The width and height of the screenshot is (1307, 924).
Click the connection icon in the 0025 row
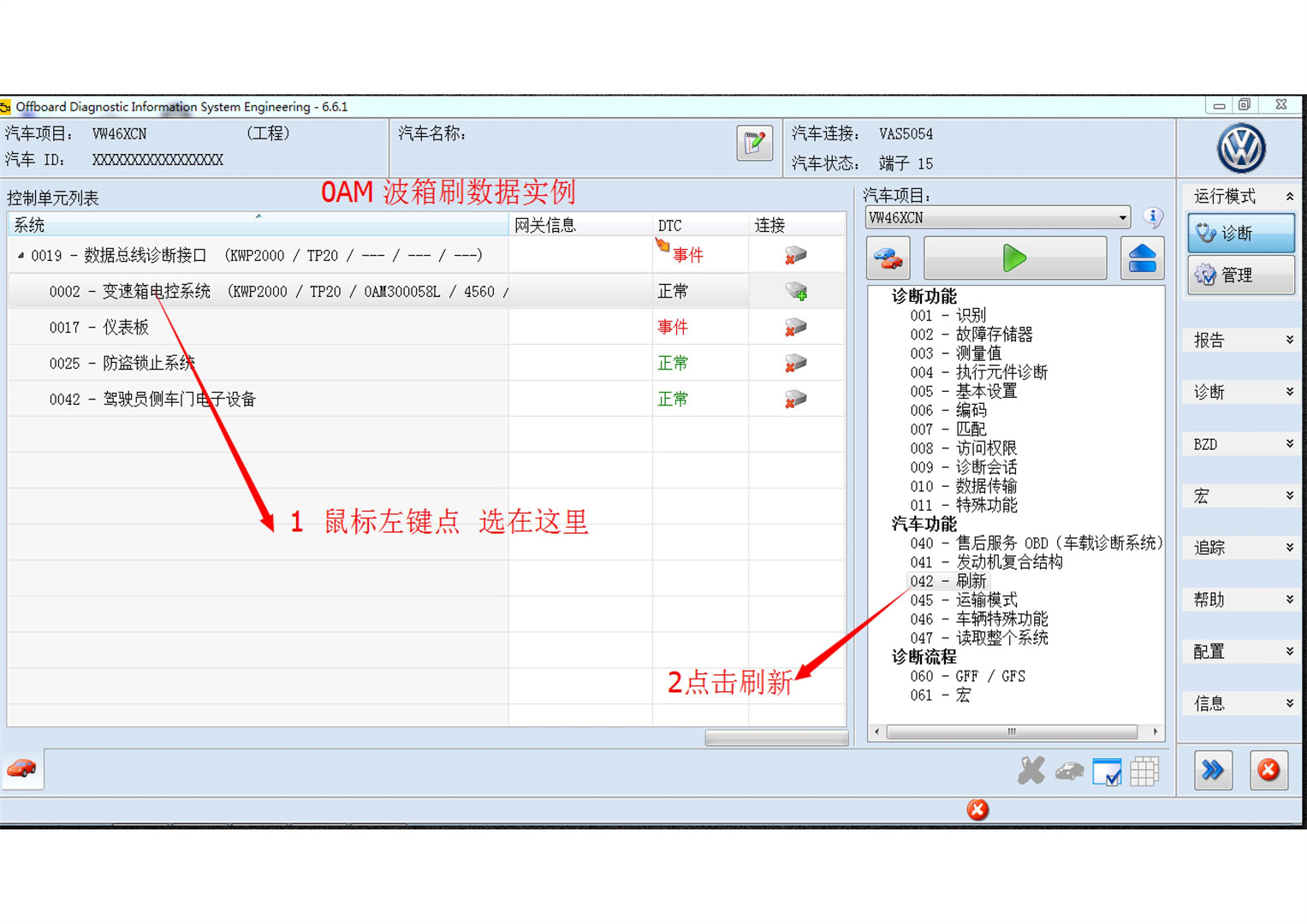[795, 364]
